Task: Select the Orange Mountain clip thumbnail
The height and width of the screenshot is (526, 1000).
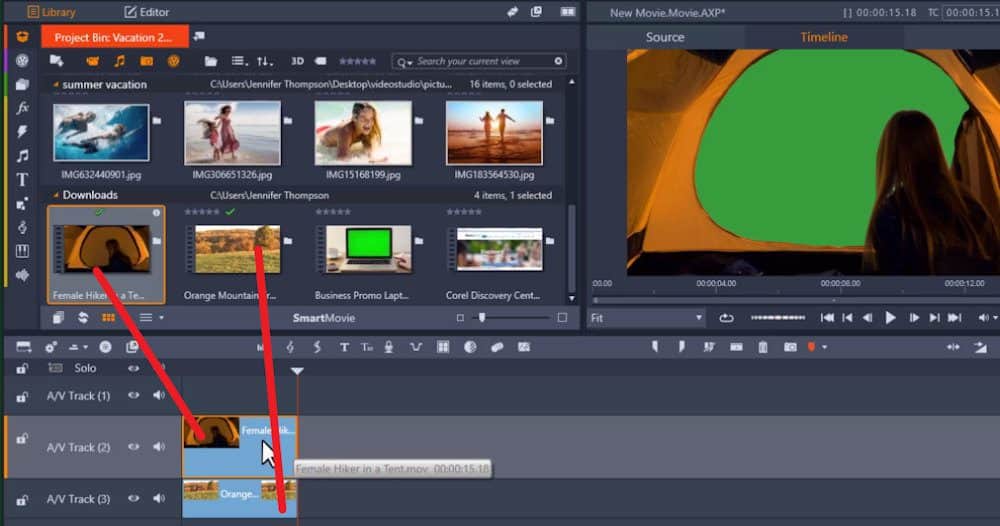Action: (x=237, y=249)
